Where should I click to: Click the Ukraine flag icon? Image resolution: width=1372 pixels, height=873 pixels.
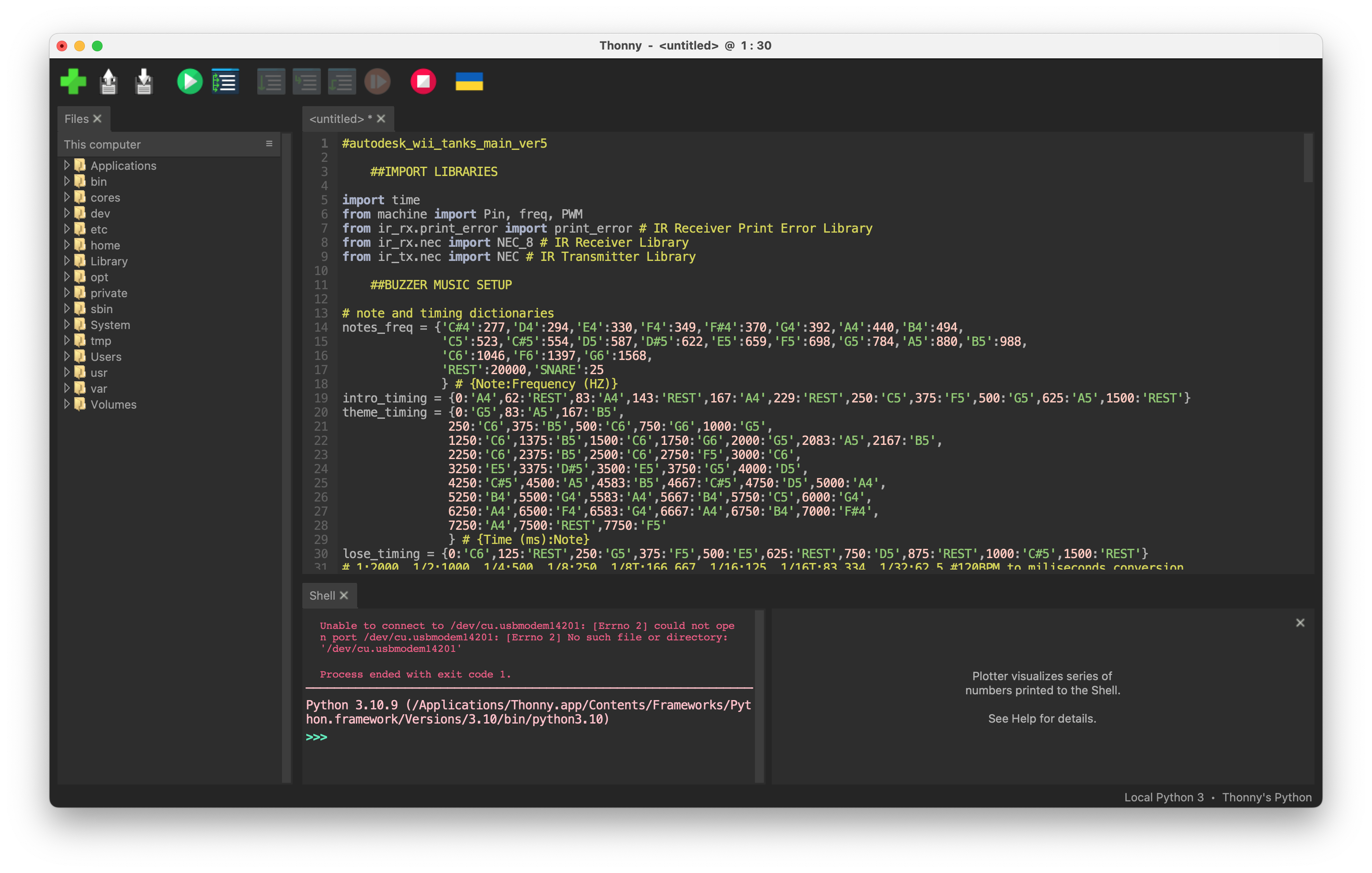pyautogui.click(x=469, y=81)
